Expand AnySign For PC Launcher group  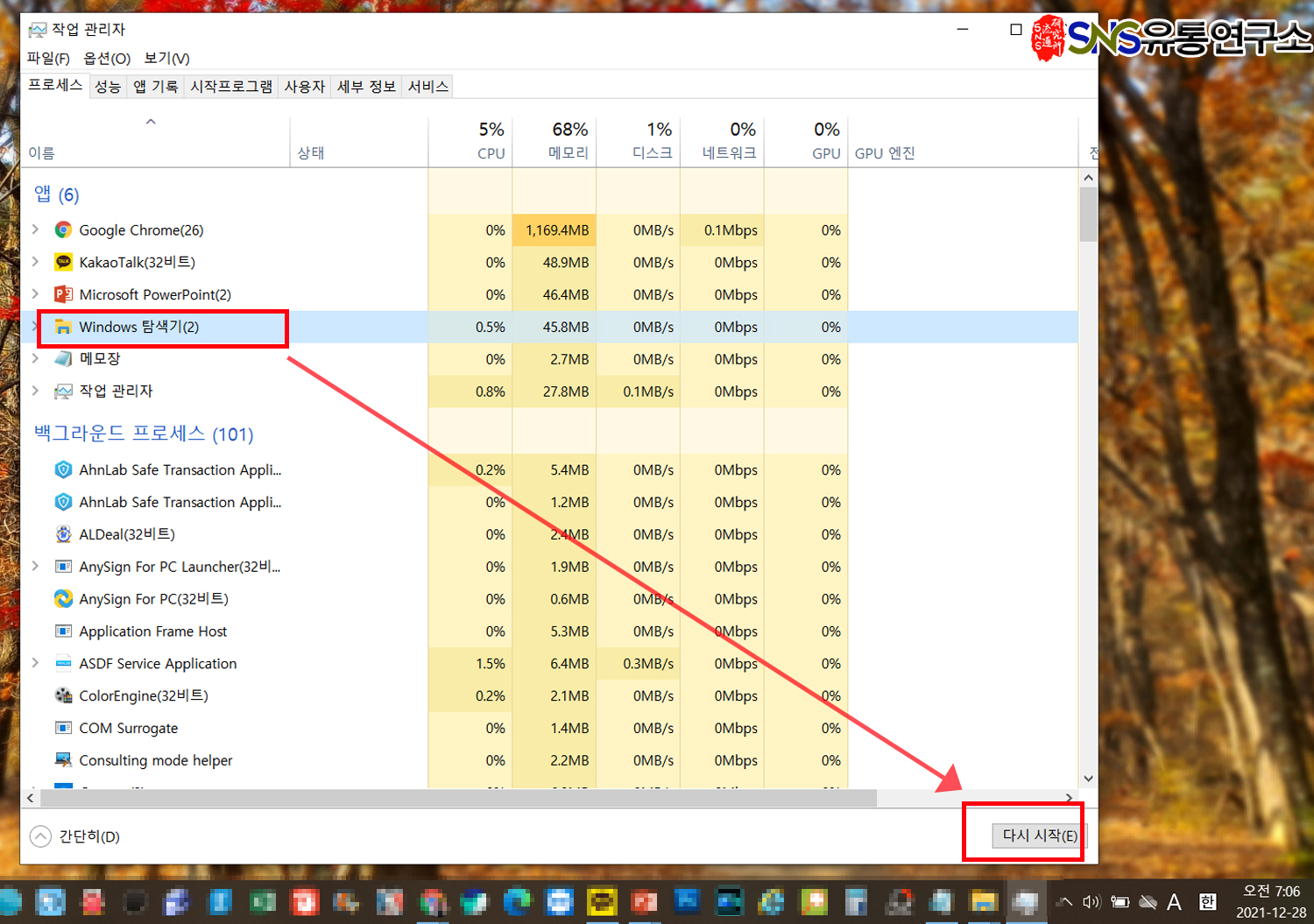pos(35,567)
